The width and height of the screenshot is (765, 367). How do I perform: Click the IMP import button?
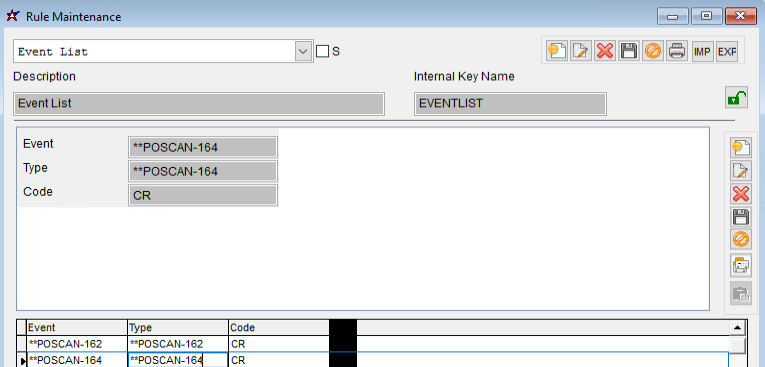(702, 51)
